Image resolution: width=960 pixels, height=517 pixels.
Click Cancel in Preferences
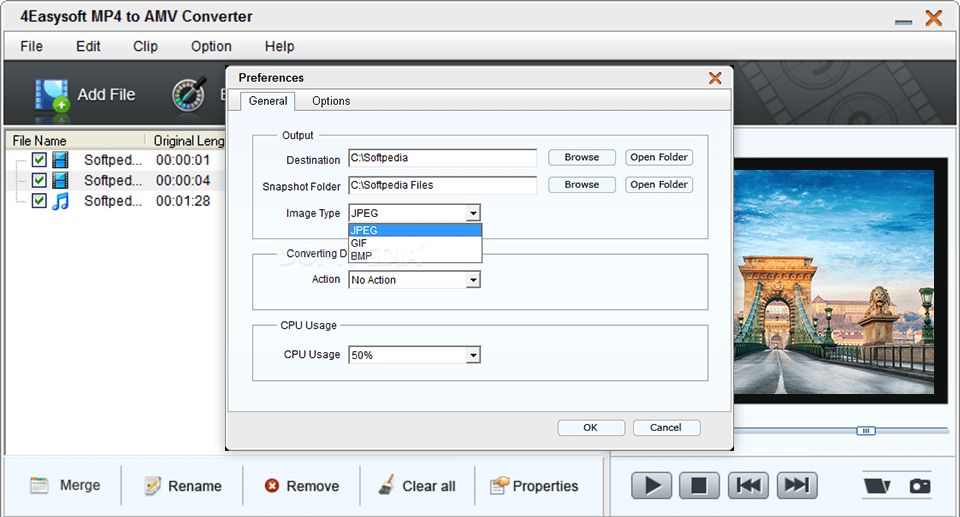pos(666,428)
